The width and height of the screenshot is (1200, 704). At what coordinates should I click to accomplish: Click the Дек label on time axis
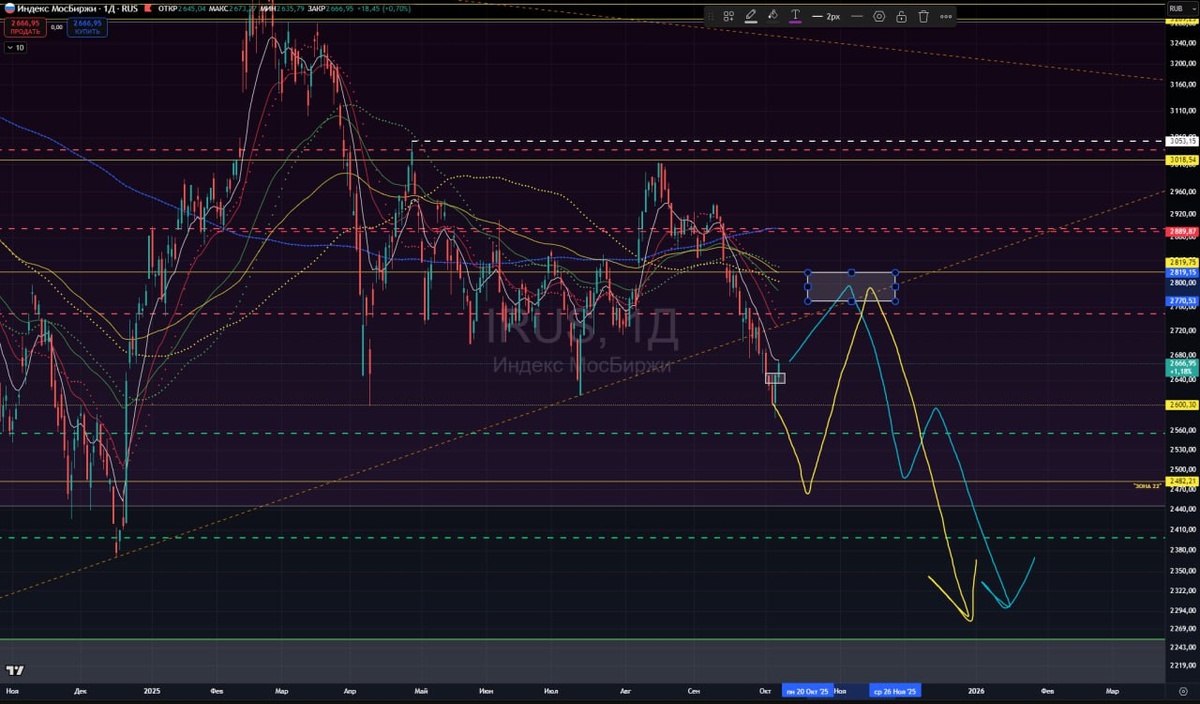(82, 690)
